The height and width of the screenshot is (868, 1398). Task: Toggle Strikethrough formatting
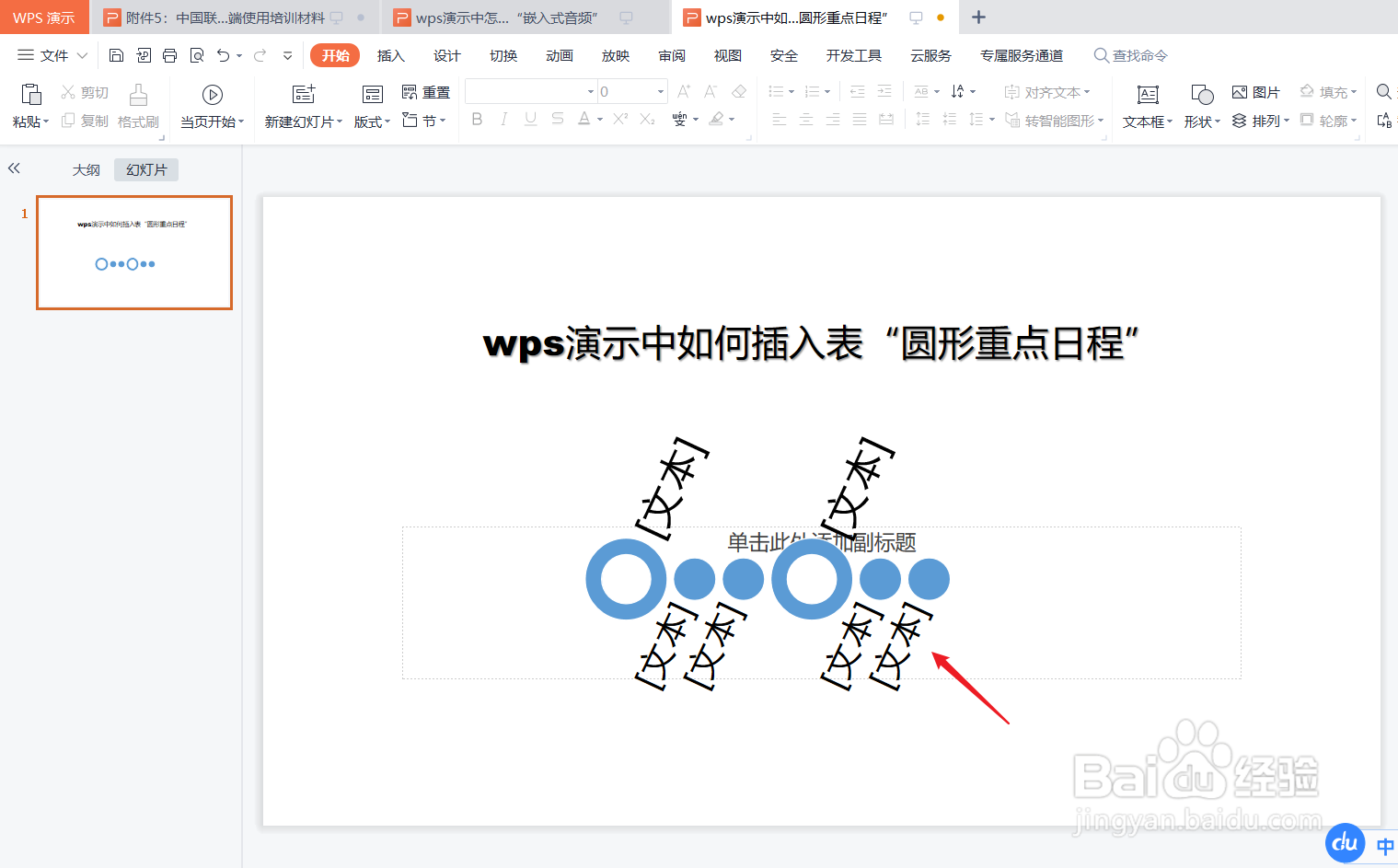click(x=558, y=119)
